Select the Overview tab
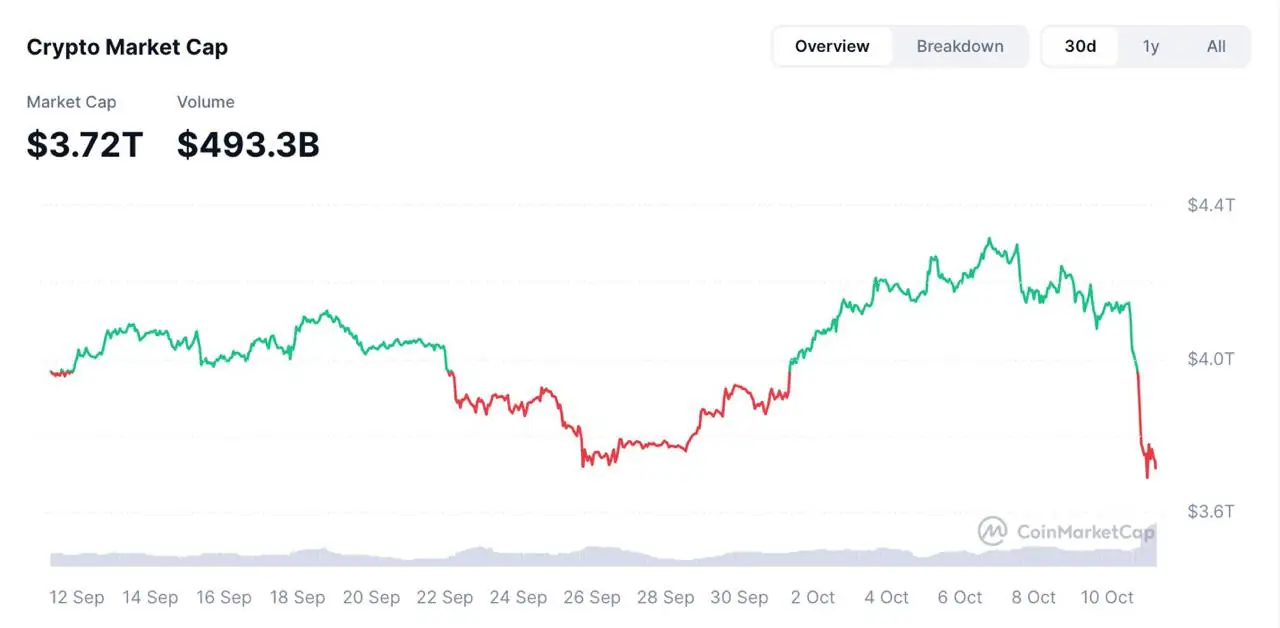Image resolution: width=1280 pixels, height=628 pixels. point(832,46)
